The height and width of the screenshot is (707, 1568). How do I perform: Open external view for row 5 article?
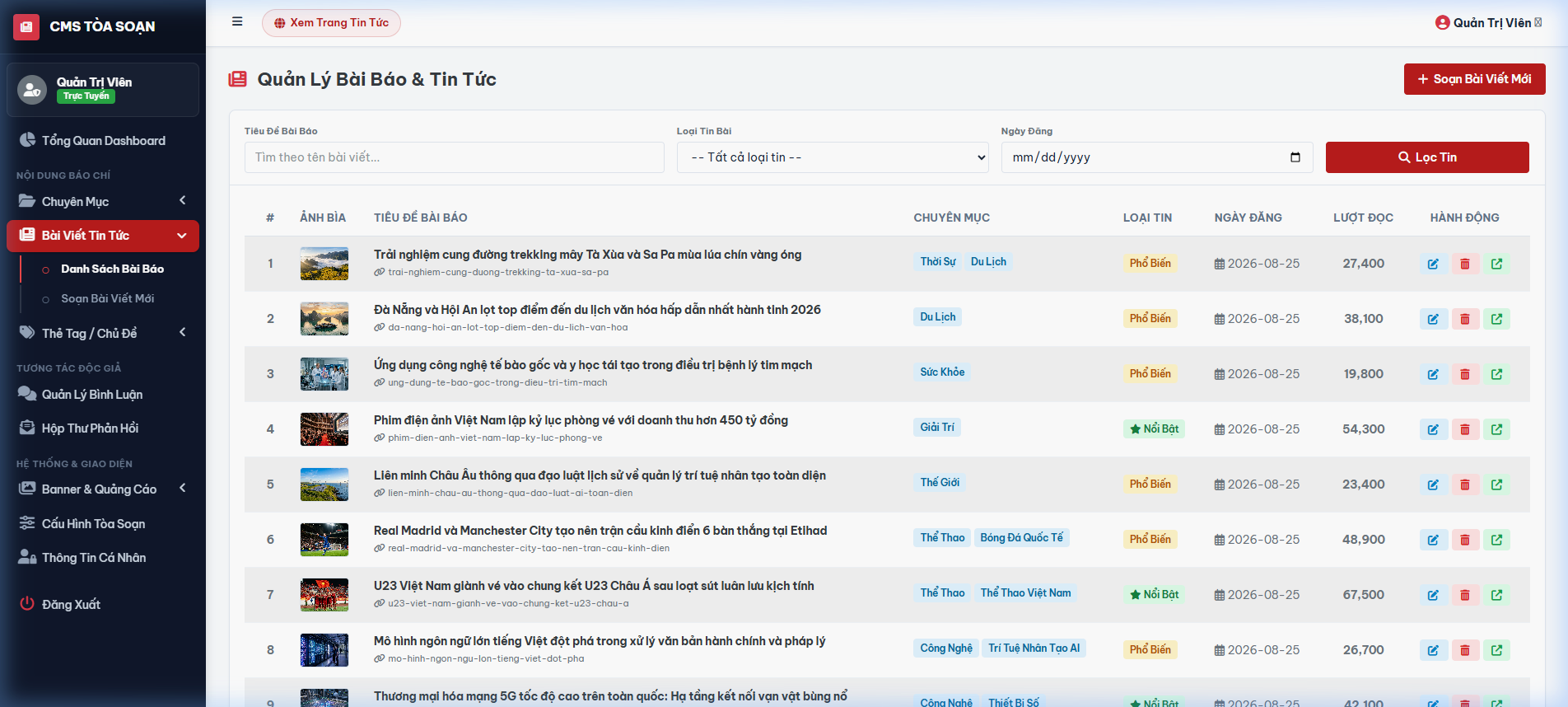click(1496, 485)
